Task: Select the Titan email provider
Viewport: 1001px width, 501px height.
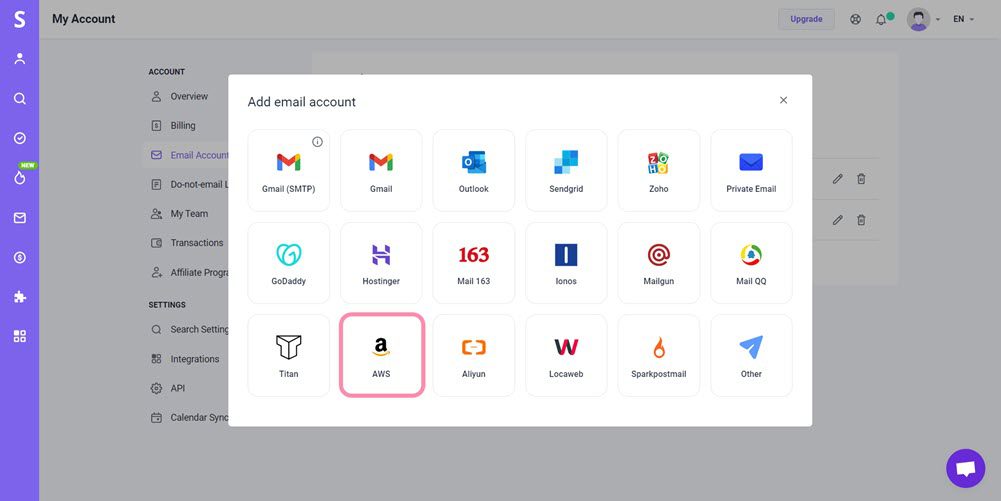Action: click(x=289, y=355)
